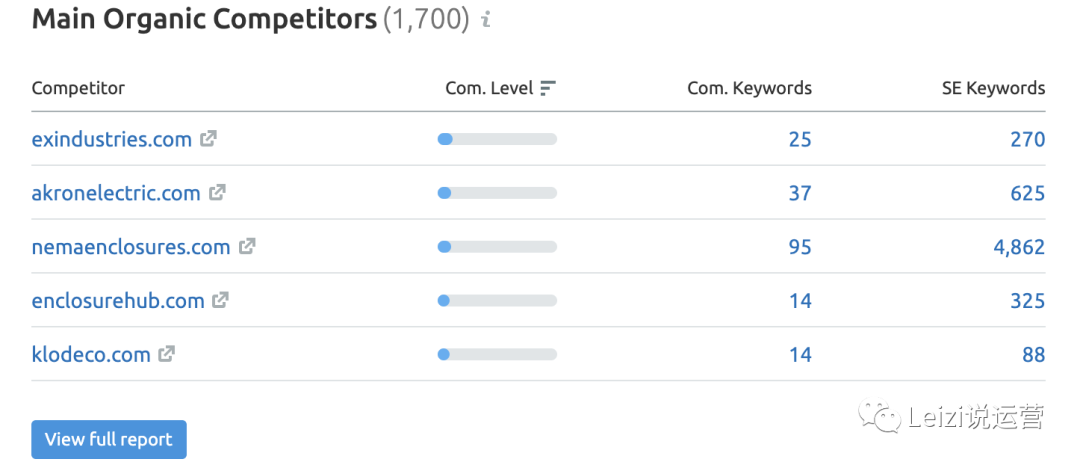Open 4,862 SE keywords value
The height and width of the screenshot is (465, 1080).
click(x=1019, y=247)
